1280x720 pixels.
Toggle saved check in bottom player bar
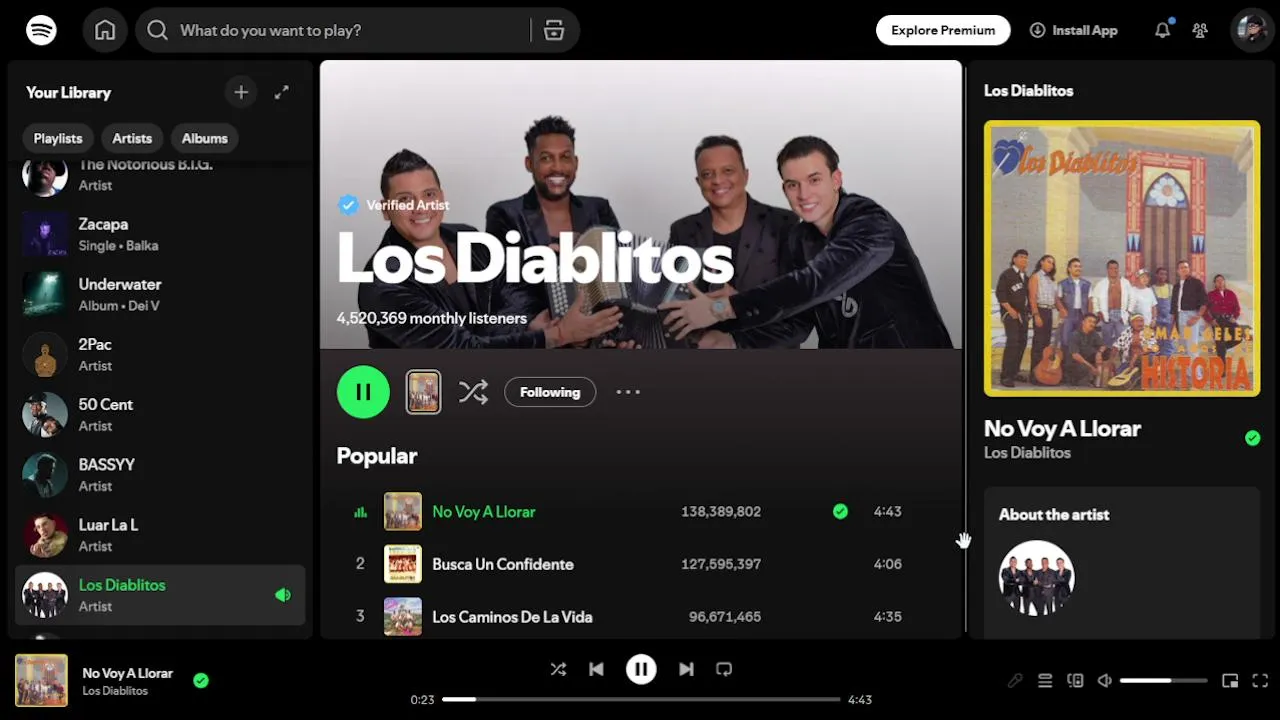pos(201,680)
